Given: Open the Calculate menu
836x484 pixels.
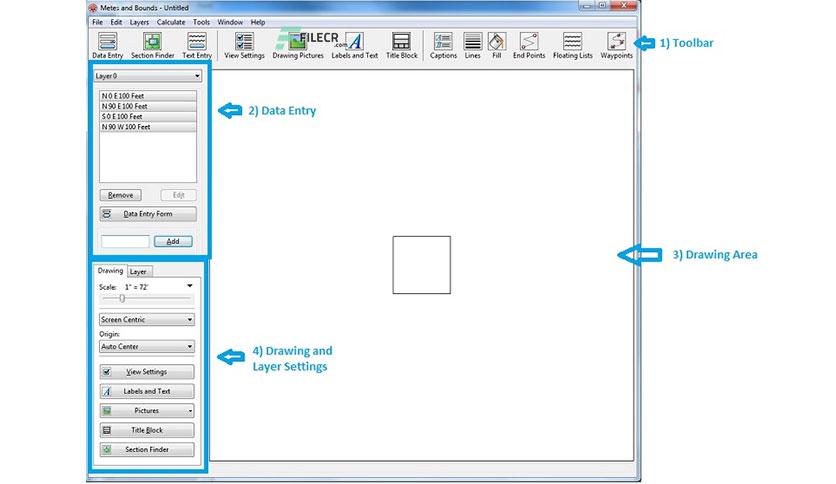Looking at the screenshot, I should click(x=171, y=22).
